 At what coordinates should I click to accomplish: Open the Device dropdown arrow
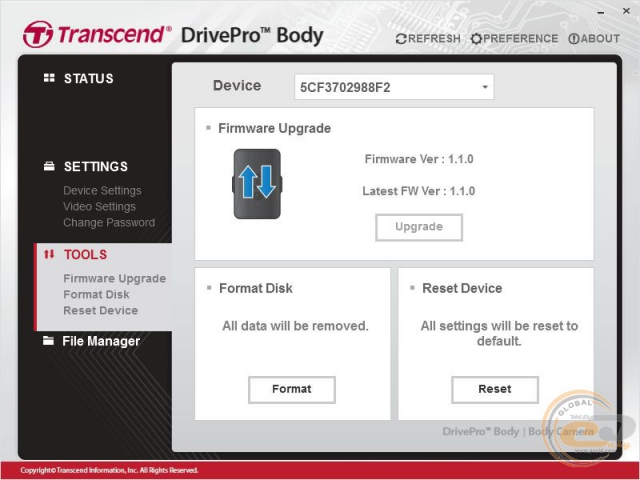pos(485,87)
